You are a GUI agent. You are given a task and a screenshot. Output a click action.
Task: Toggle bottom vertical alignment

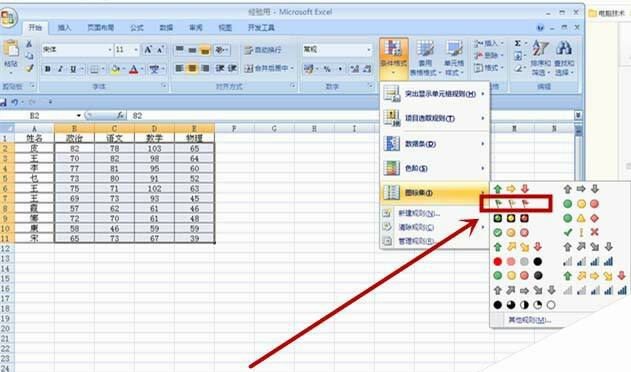click(x=205, y=50)
